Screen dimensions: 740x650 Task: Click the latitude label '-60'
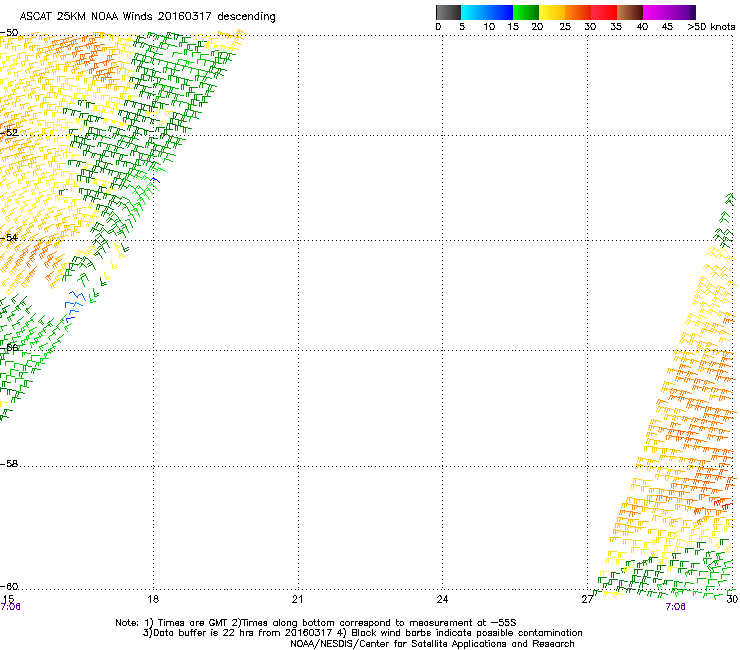[x=9, y=587]
